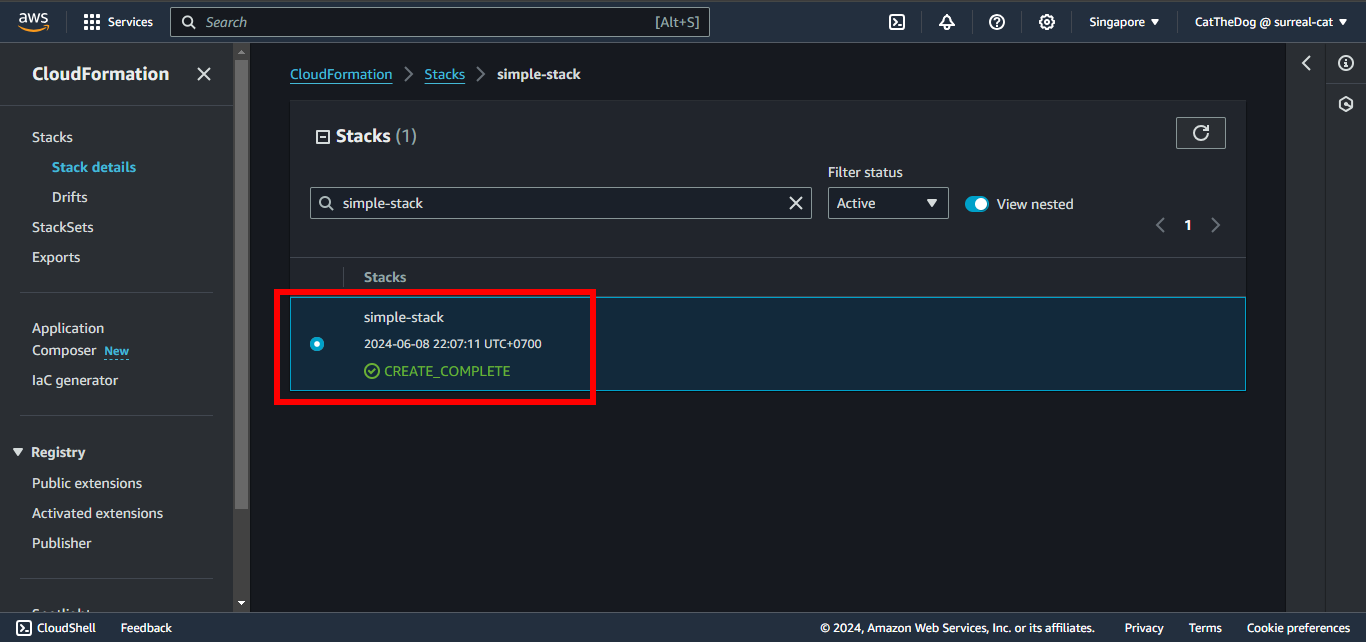The width and height of the screenshot is (1366, 642).
Task: Toggle the View nested switch
Action: (x=977, y=204)
